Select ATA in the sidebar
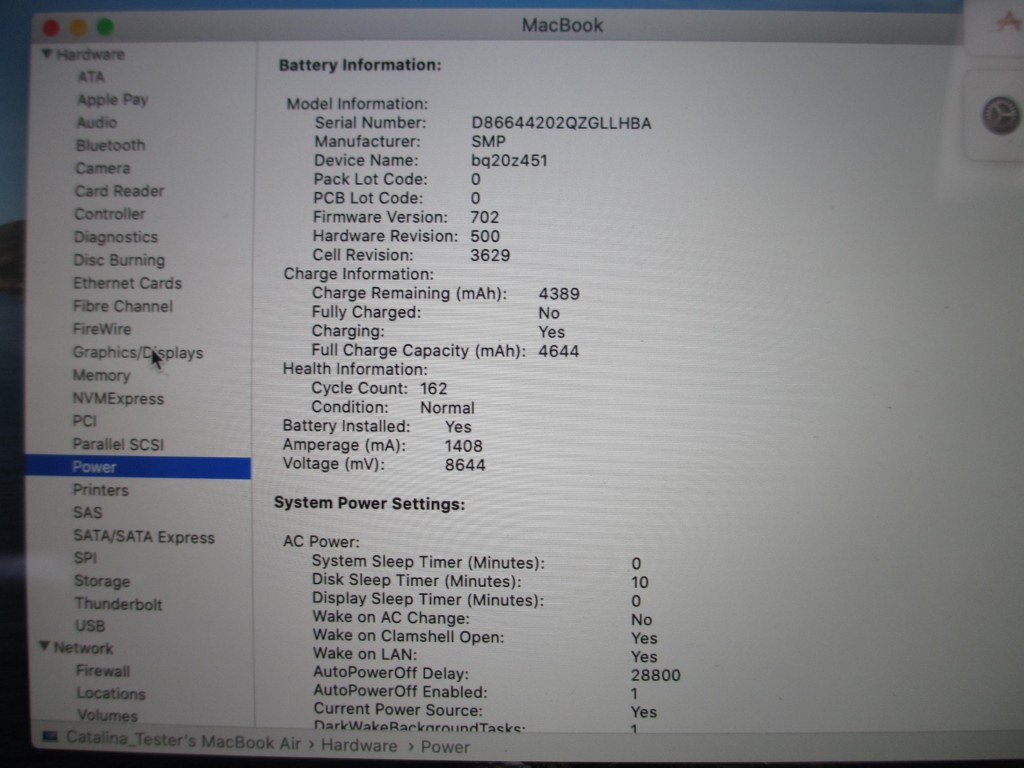This screenshot has height=768, width=1024. [91, 77]
